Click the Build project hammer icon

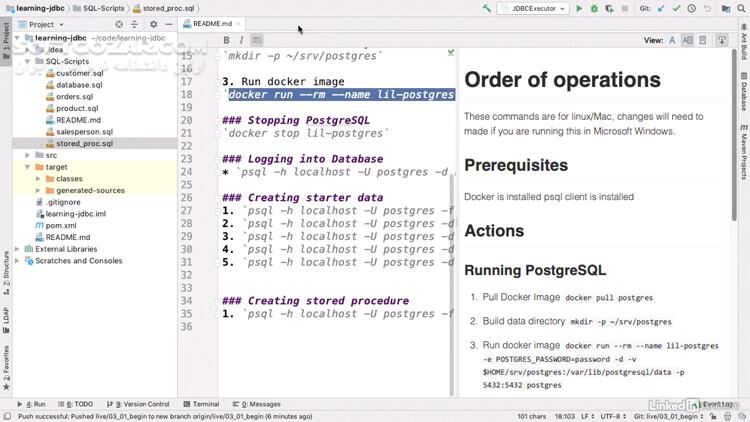tap(487, 8)
